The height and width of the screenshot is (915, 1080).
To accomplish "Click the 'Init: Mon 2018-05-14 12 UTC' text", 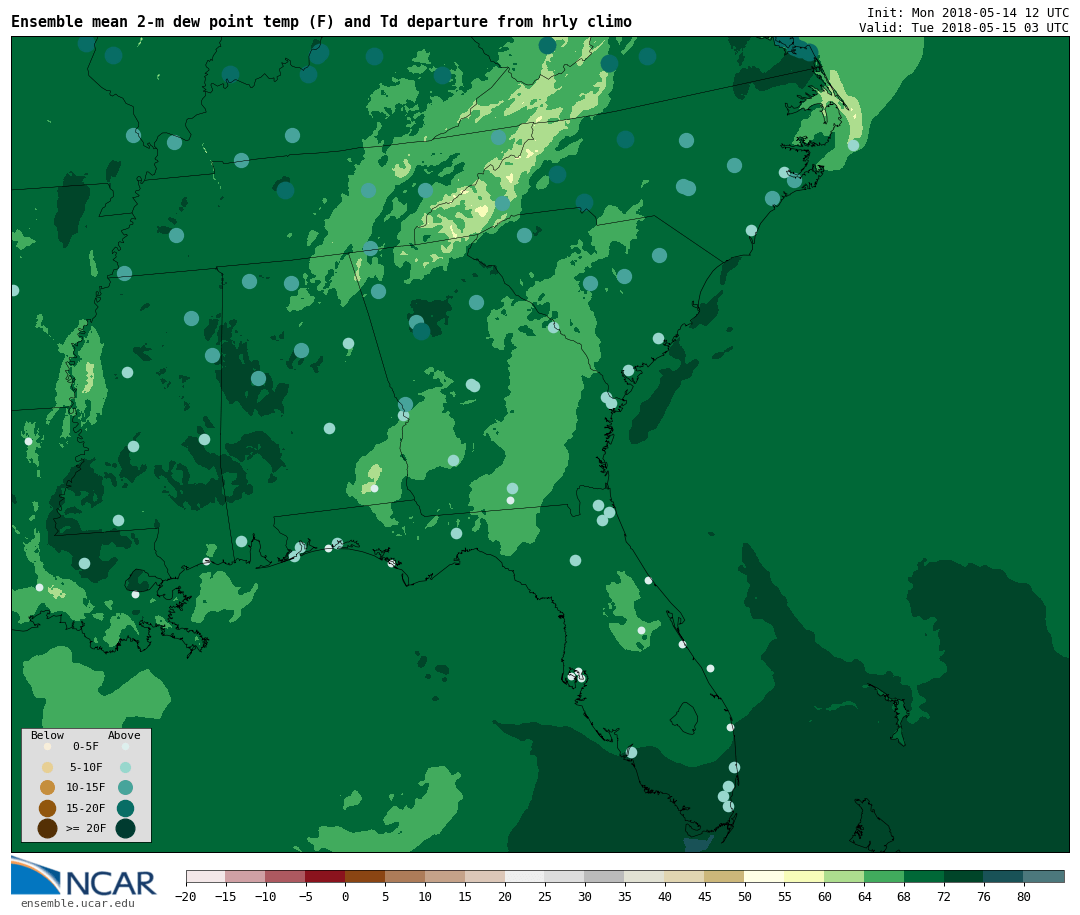I will click(x=968, y=12).
